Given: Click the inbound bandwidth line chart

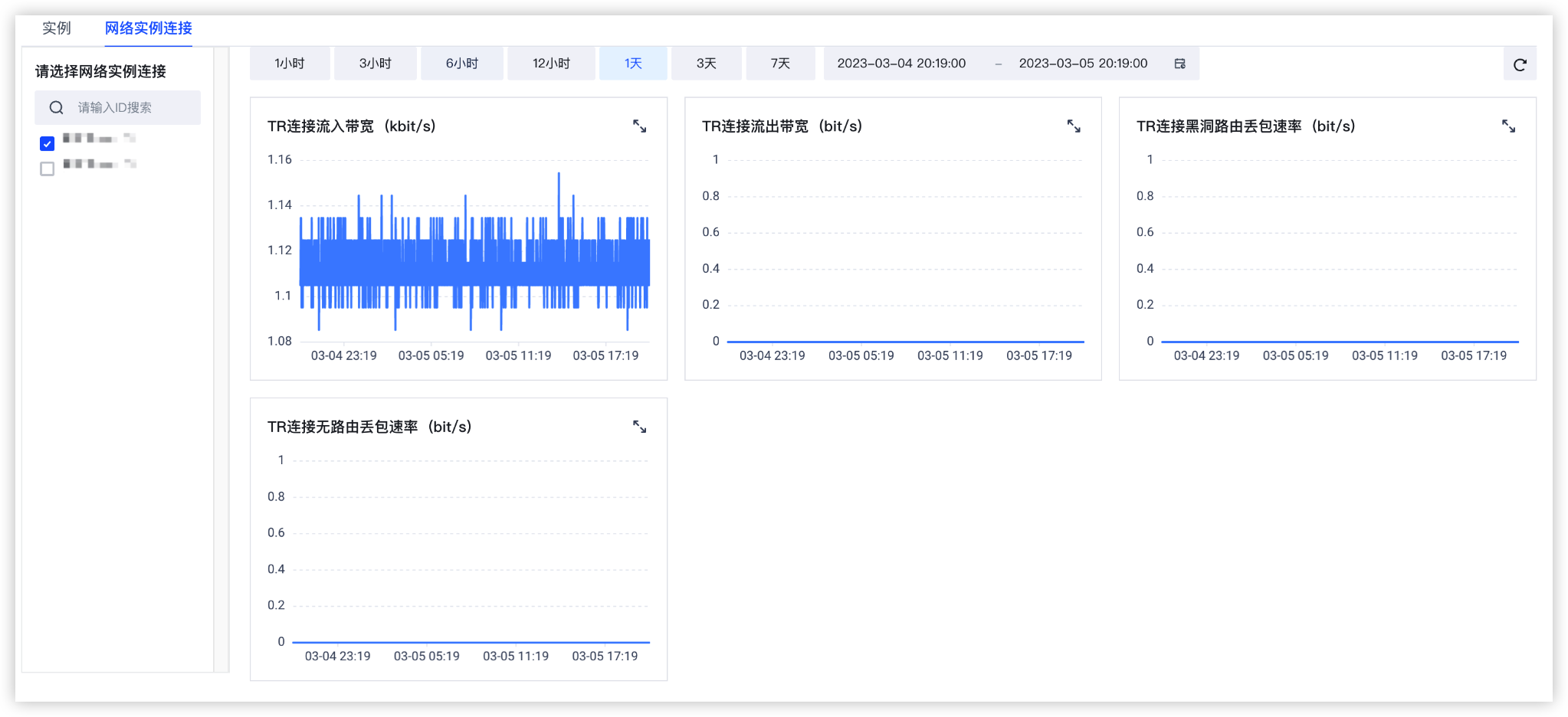Looking at the screenshot, I should (x=474, y=253).
